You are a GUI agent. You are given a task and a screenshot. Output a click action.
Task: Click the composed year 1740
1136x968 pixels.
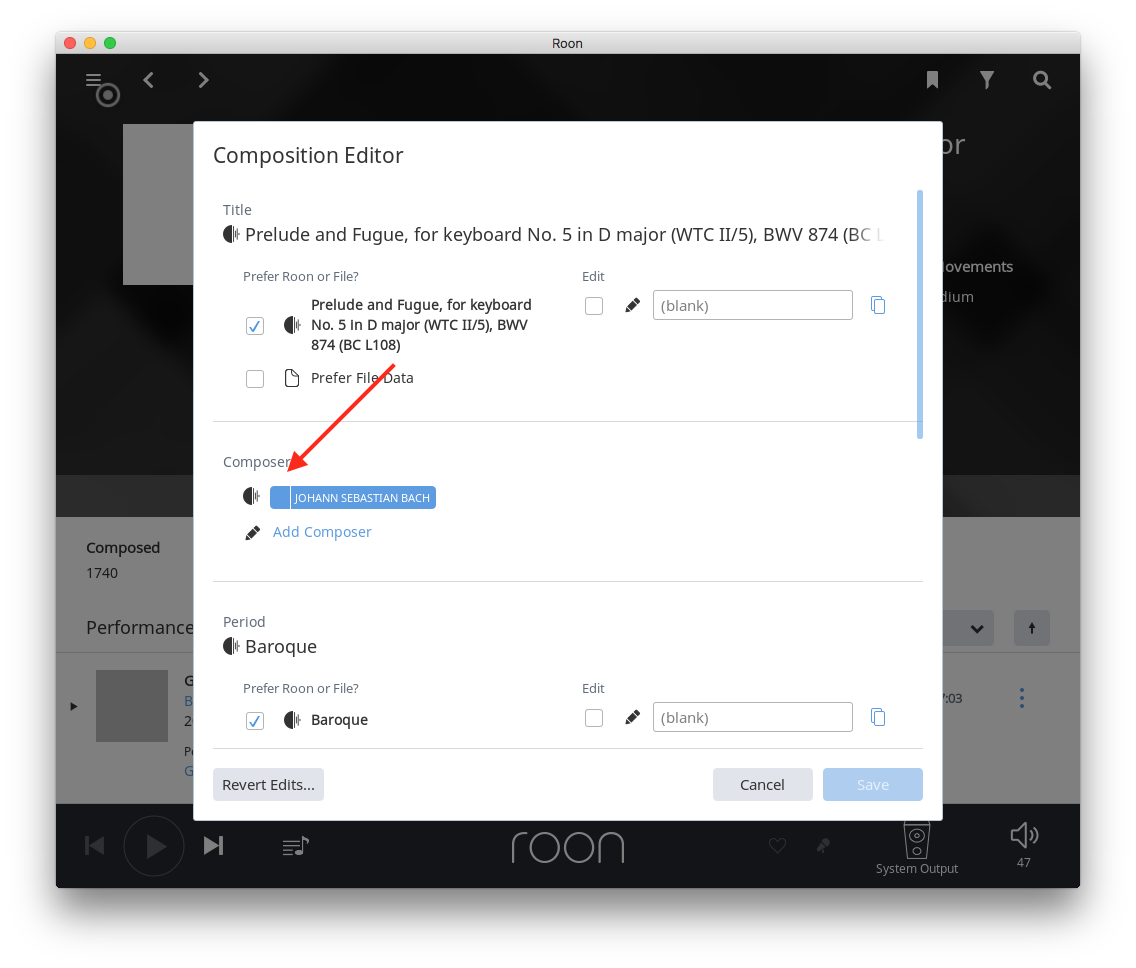pos(102,573)
